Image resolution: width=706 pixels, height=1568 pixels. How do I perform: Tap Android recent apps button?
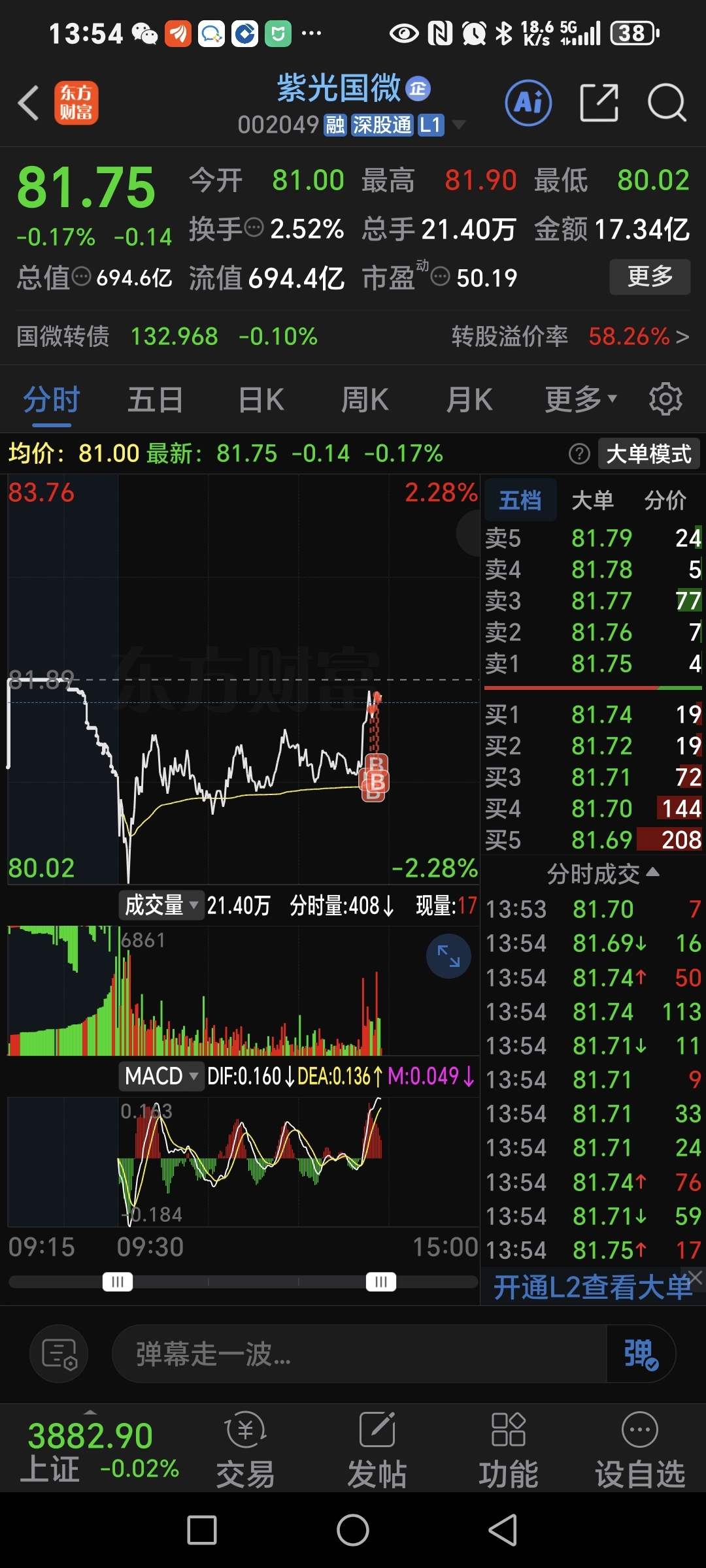coord(202,1530)
